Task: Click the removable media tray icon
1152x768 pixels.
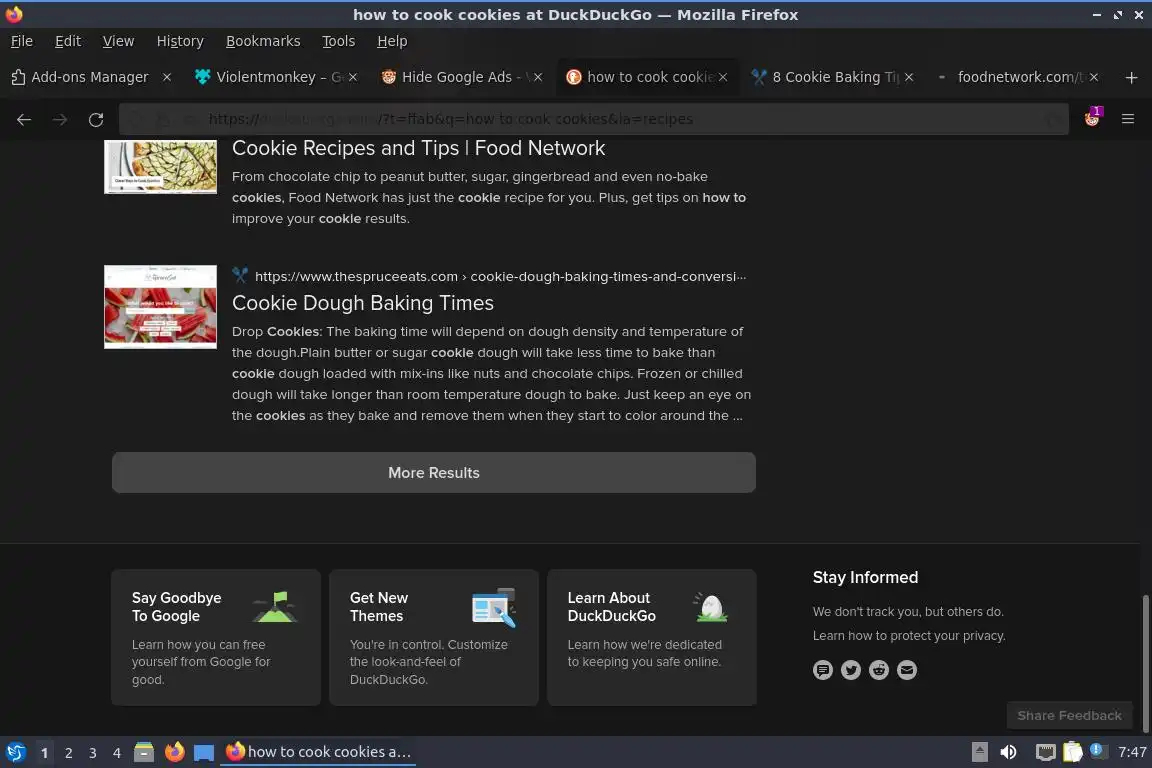Action: (979, 752)
